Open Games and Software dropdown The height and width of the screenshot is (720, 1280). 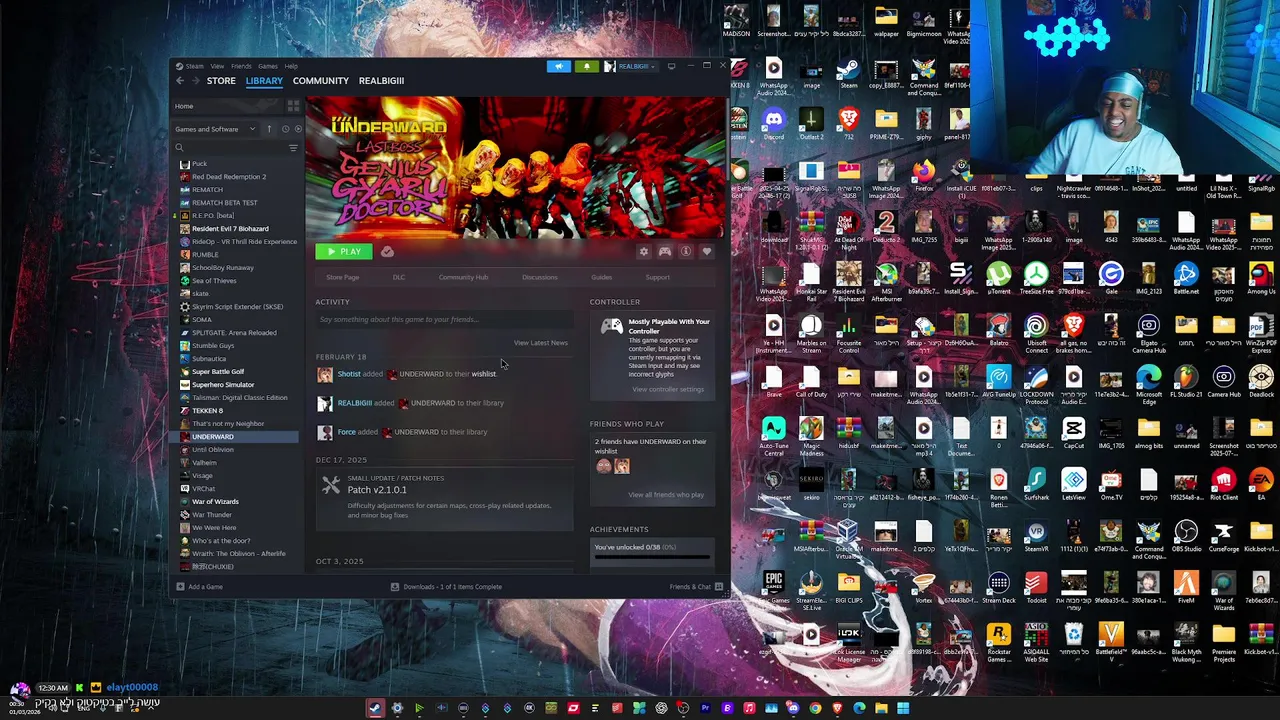(214, 129)
